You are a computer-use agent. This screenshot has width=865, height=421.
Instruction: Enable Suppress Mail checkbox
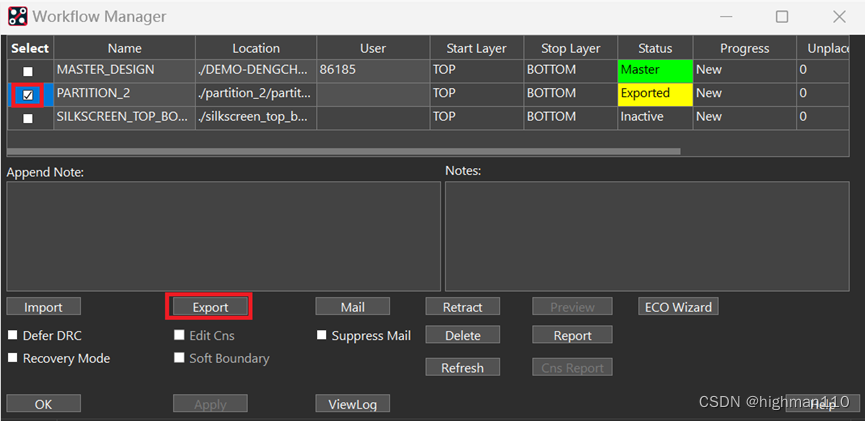tap(323, 336)
